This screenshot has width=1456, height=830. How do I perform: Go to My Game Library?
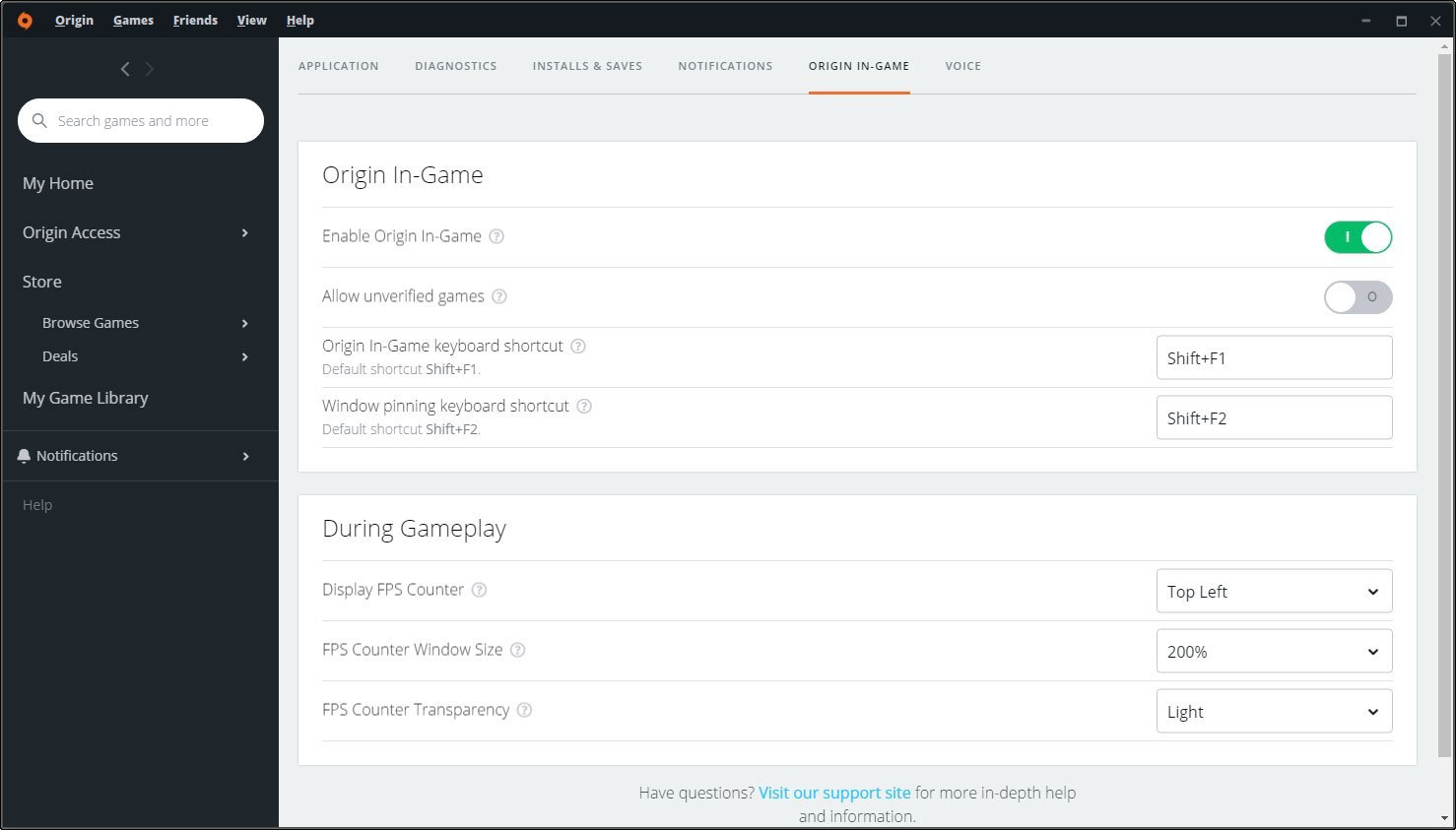click(x=86, y=398)
